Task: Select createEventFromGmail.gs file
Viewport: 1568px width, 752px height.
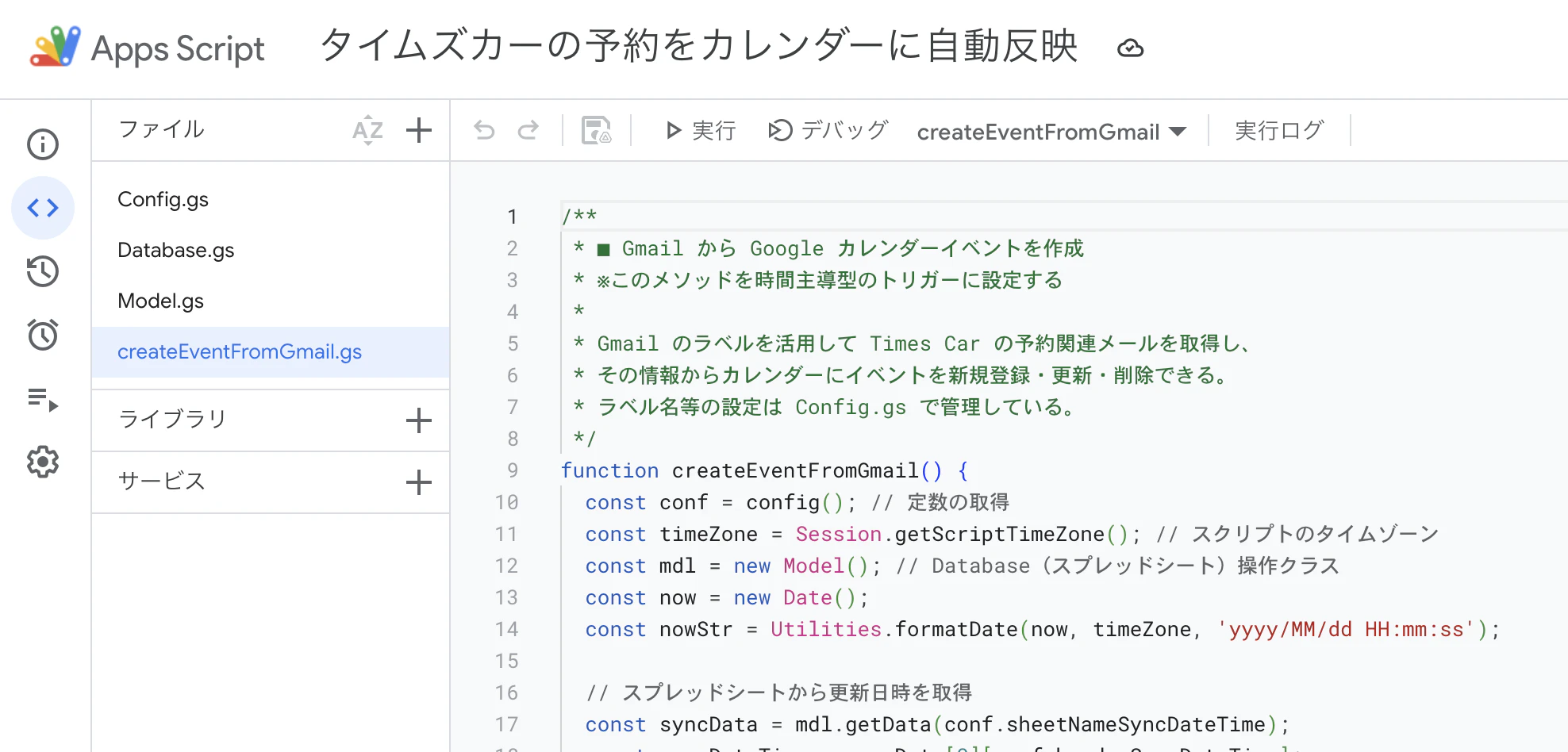Action: click(x=271, y=352)
